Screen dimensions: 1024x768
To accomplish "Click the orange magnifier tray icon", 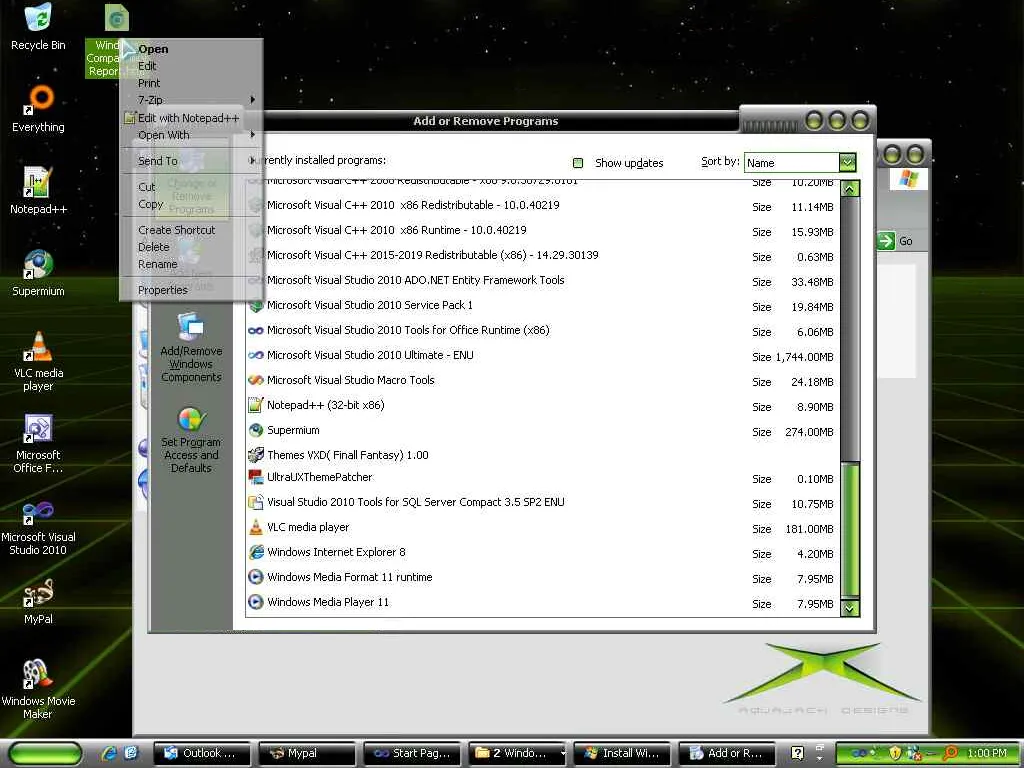I will (950, 753).
